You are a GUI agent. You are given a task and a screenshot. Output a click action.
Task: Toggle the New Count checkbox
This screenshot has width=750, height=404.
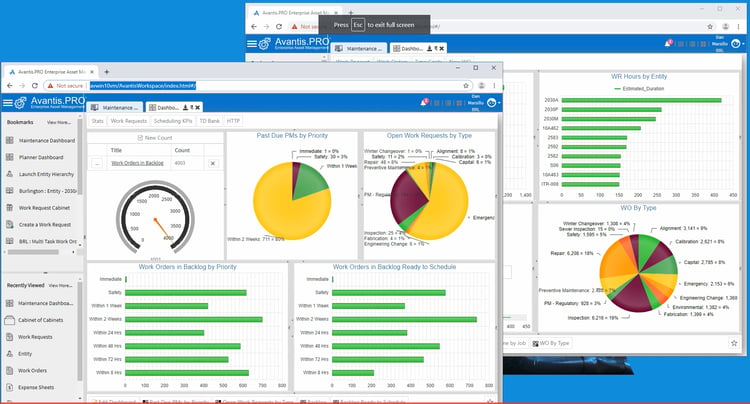tap(140, 138)
